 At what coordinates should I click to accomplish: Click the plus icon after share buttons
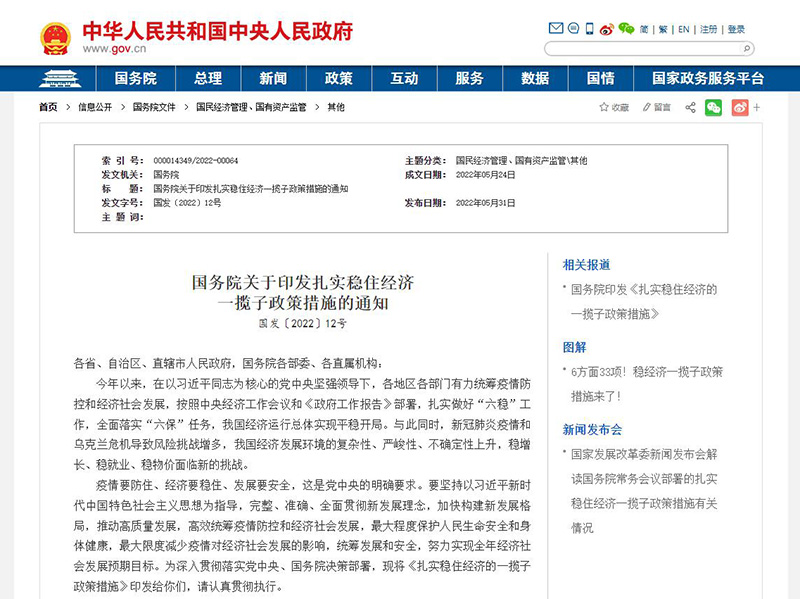click(x=757, y=107)
